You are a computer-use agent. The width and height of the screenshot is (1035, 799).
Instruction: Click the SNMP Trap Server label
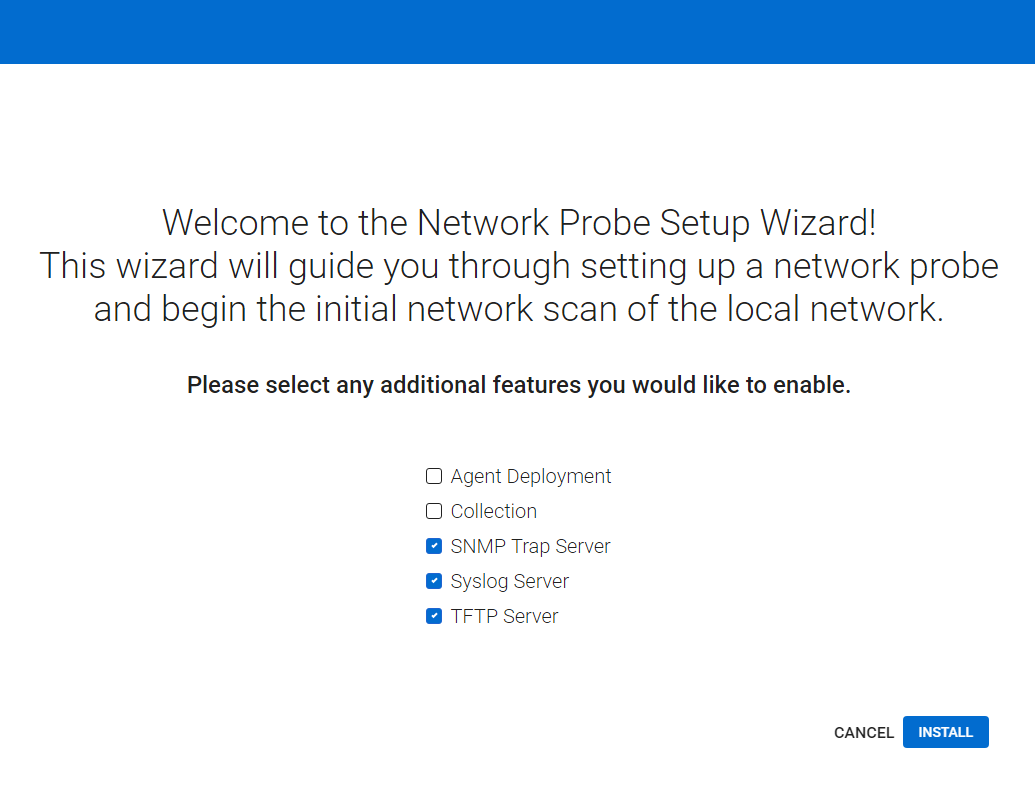click(x=530, y=546)
